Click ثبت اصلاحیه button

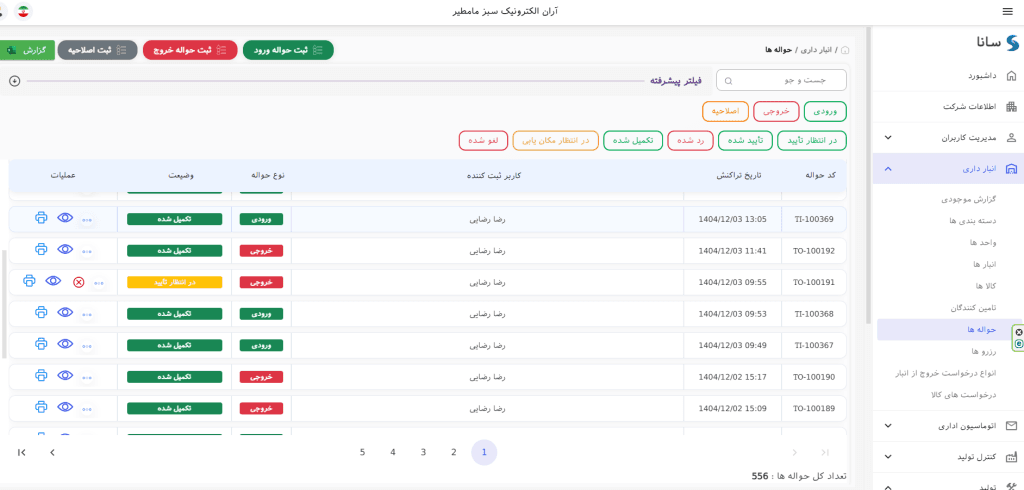tap(98, 50)
